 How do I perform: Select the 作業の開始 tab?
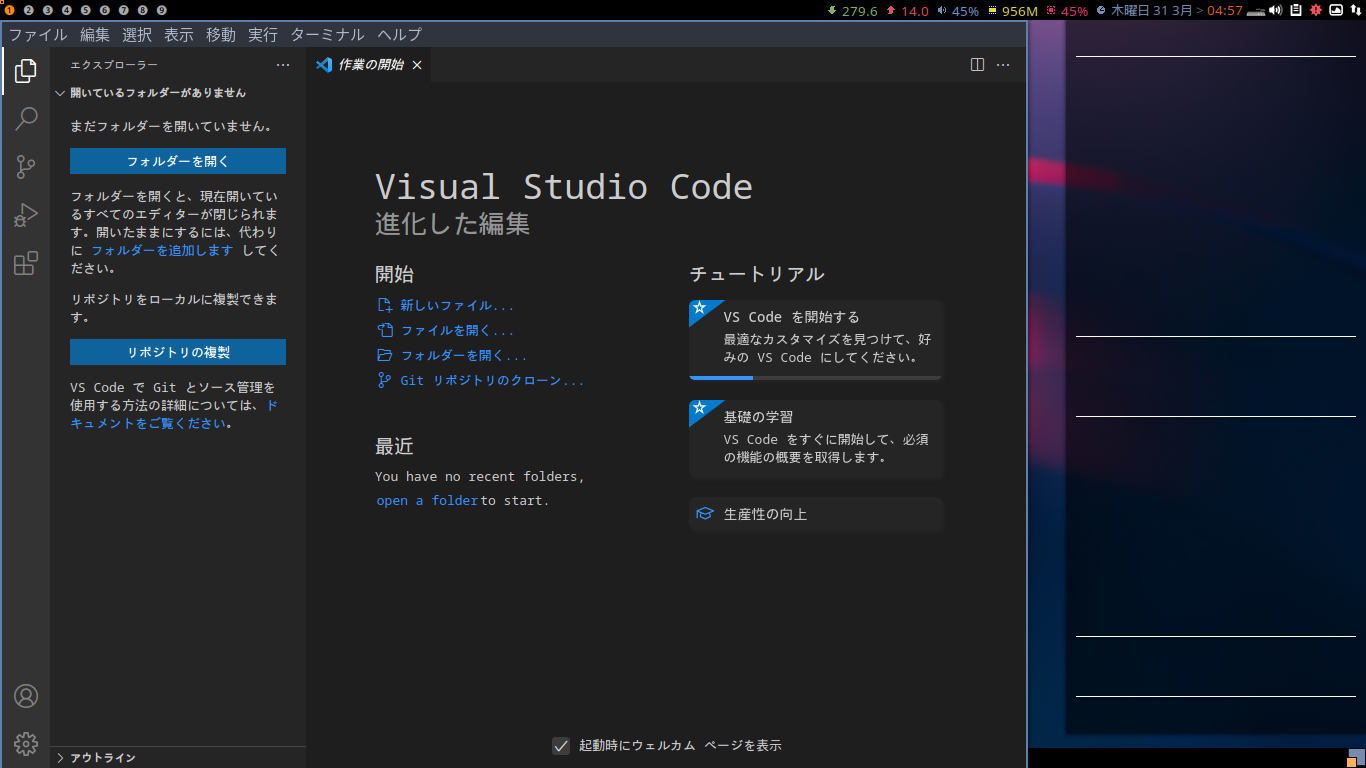coord(370,65)
